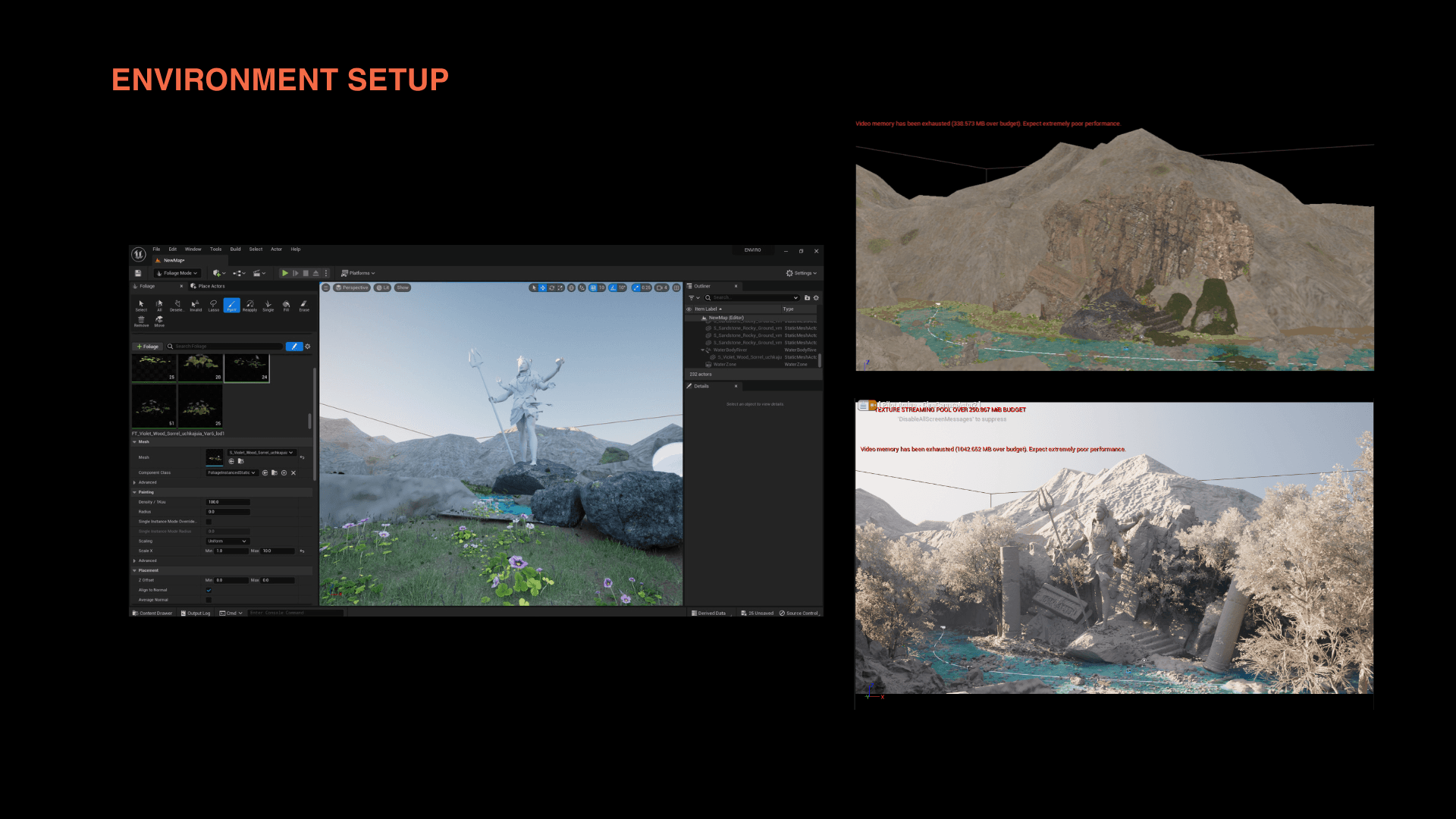Click the Remove foliage trash icon
The image size is (1456, 819).
click(x=141, y=321)
